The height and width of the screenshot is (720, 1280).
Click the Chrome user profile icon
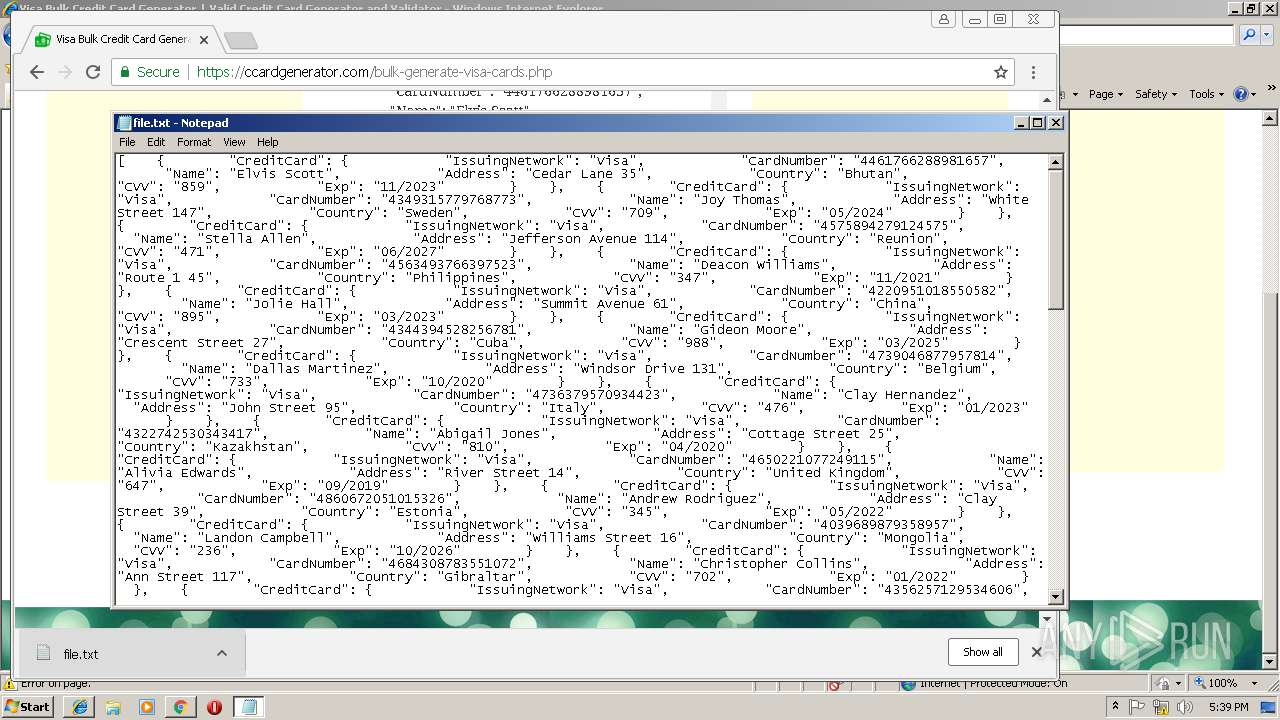[943, 19]
